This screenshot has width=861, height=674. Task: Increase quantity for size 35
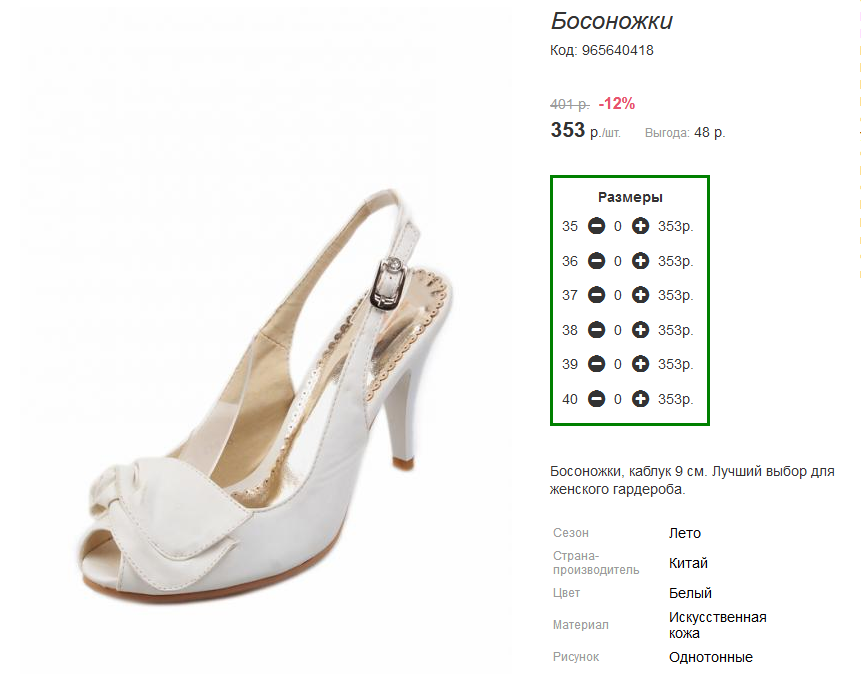click(x=640, y=226)
